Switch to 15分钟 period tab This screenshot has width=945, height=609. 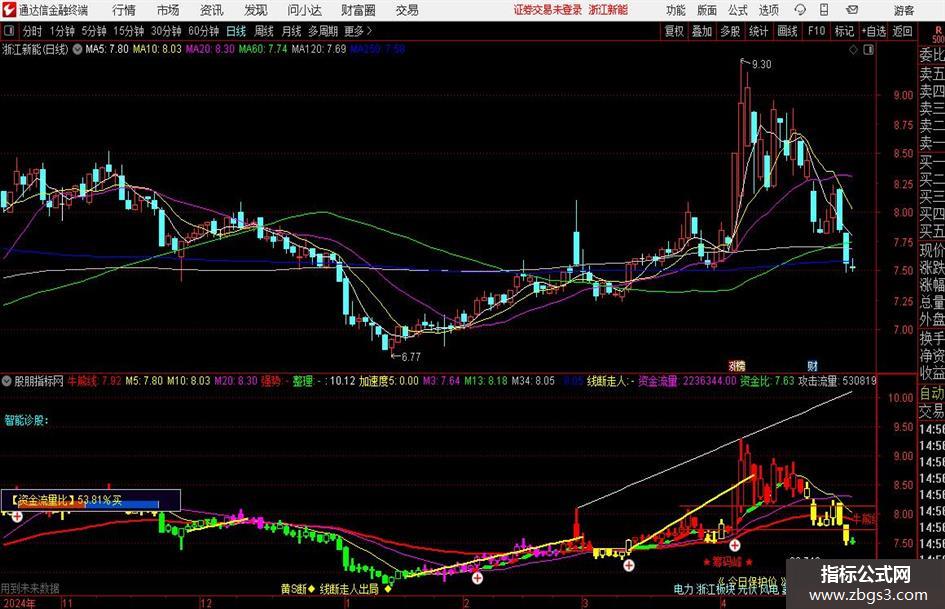pyautogui.click(x=128, y=31)
